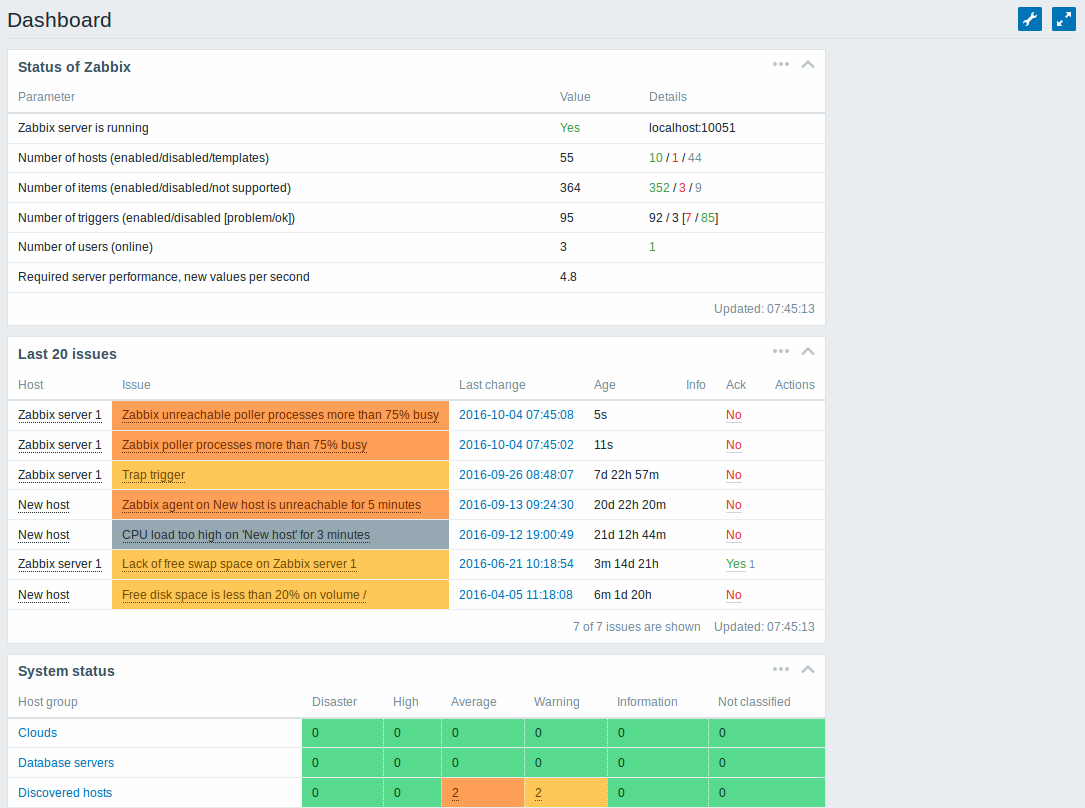
Task: Open 'Zabbix unreachable poller processes more than 75% busy' issue
Action: pyautogui.click(x=280, y=415)
